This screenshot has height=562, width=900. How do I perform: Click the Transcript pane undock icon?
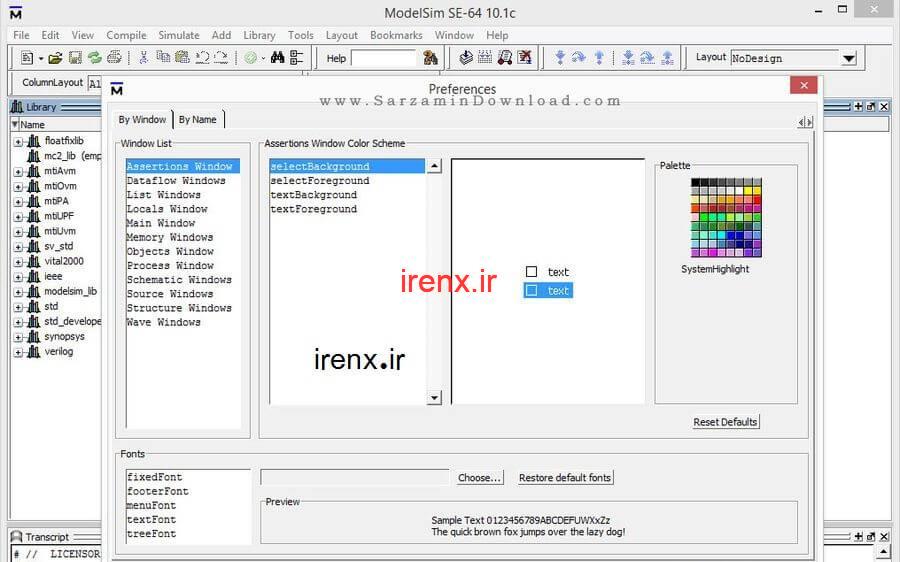[x=871, y=536]
